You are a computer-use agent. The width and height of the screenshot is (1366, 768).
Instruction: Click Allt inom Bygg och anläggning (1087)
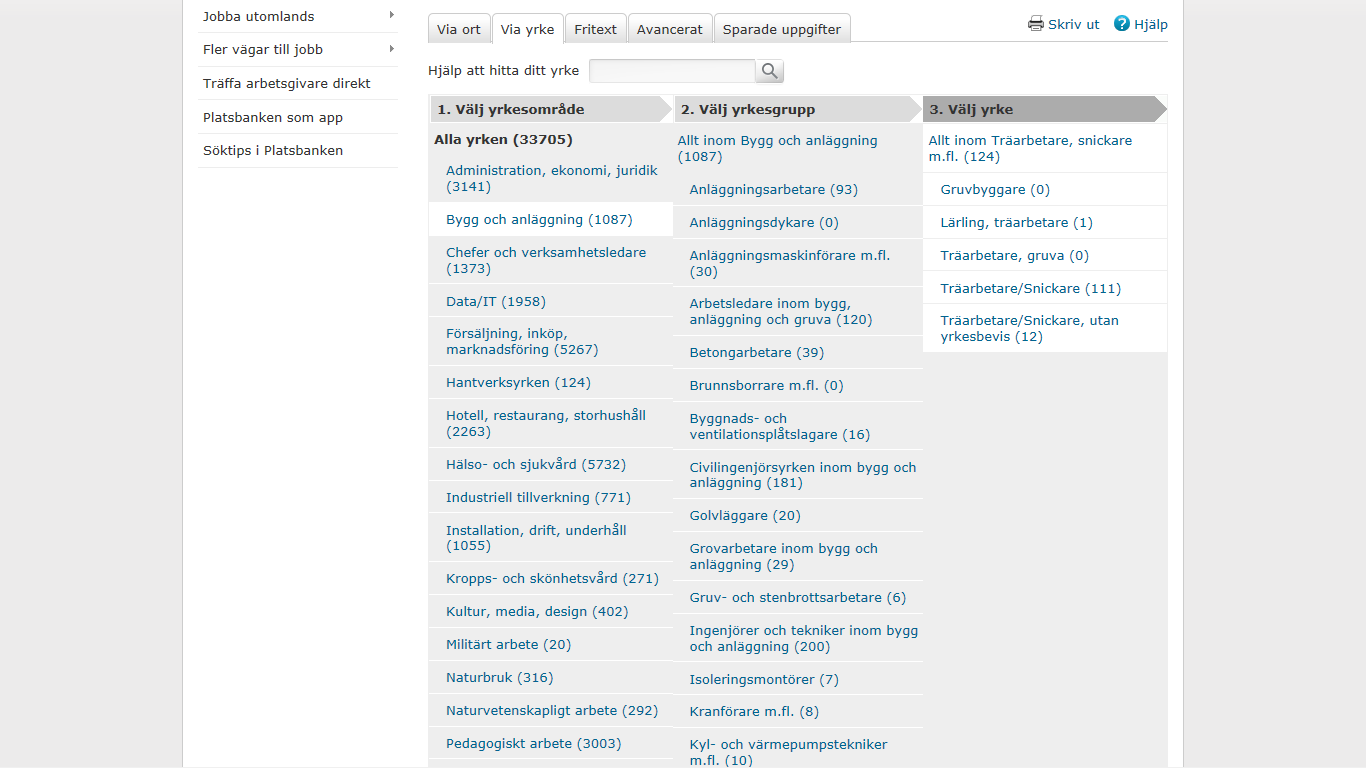click(x=777, y=148)
